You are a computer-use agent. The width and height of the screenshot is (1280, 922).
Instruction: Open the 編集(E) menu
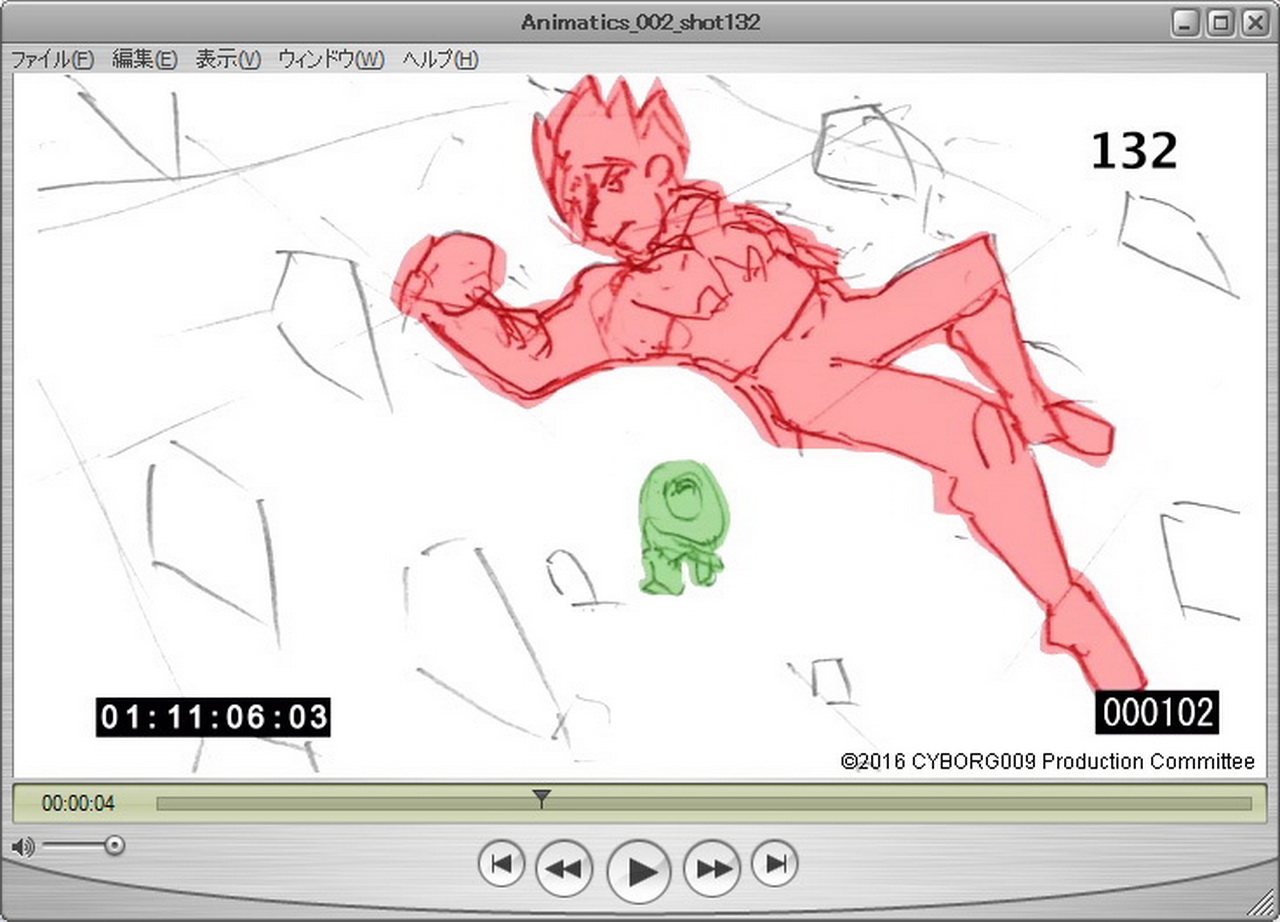(x=144, y=59)
